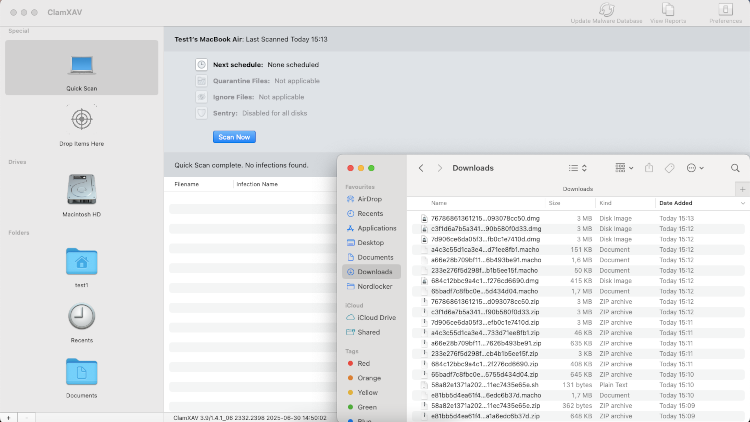The image size is (750, 422).
Task: Go back in Finder Downloads window
Action: pyautogui.click(x=421, y=168)
